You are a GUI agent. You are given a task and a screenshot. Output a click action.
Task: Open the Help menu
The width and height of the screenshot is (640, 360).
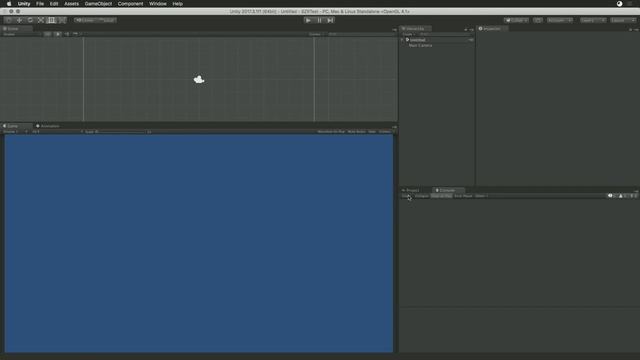click(x=178, y=4)
